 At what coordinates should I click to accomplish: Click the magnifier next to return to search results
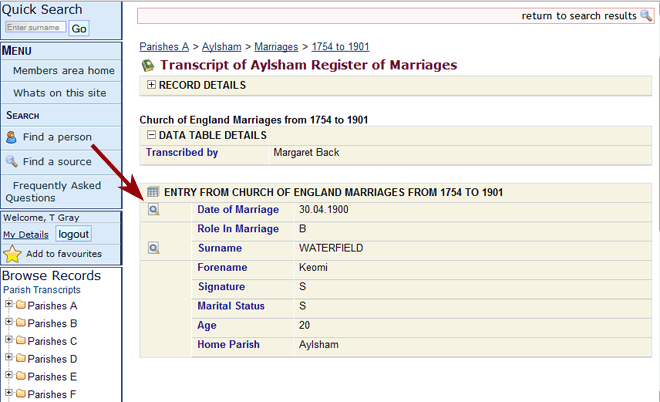coord(646,16)
